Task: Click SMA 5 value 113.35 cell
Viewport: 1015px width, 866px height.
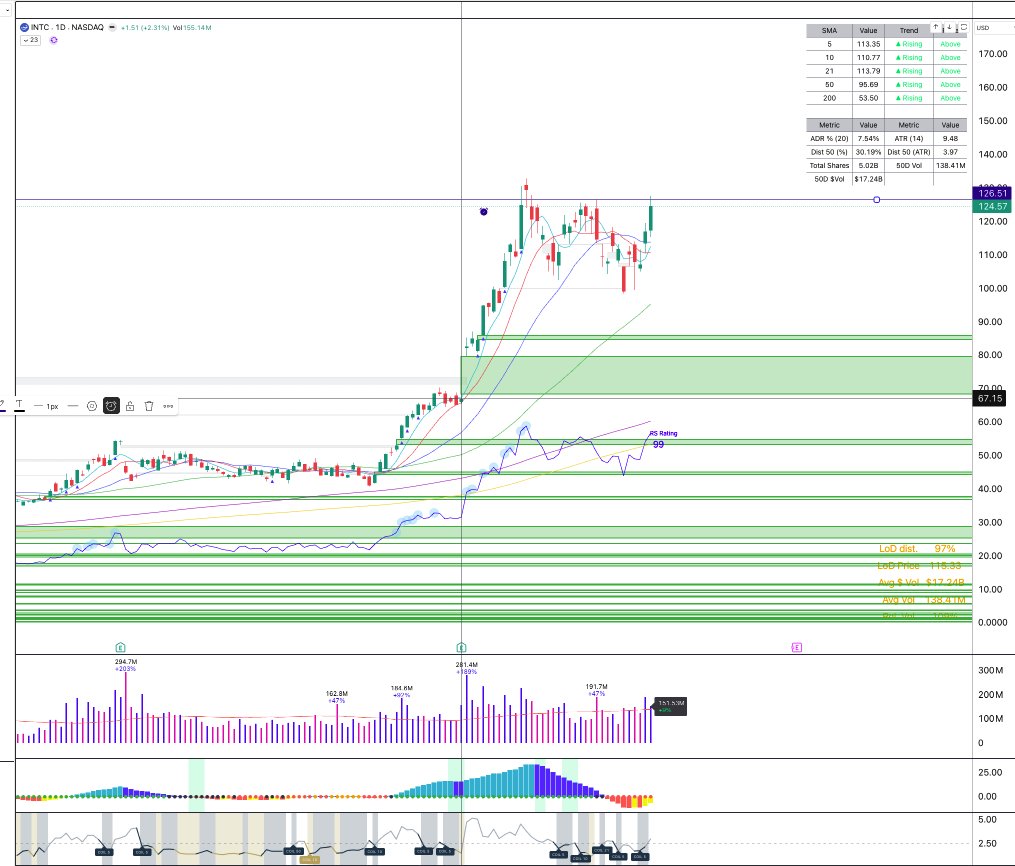Action: [868, 44]
